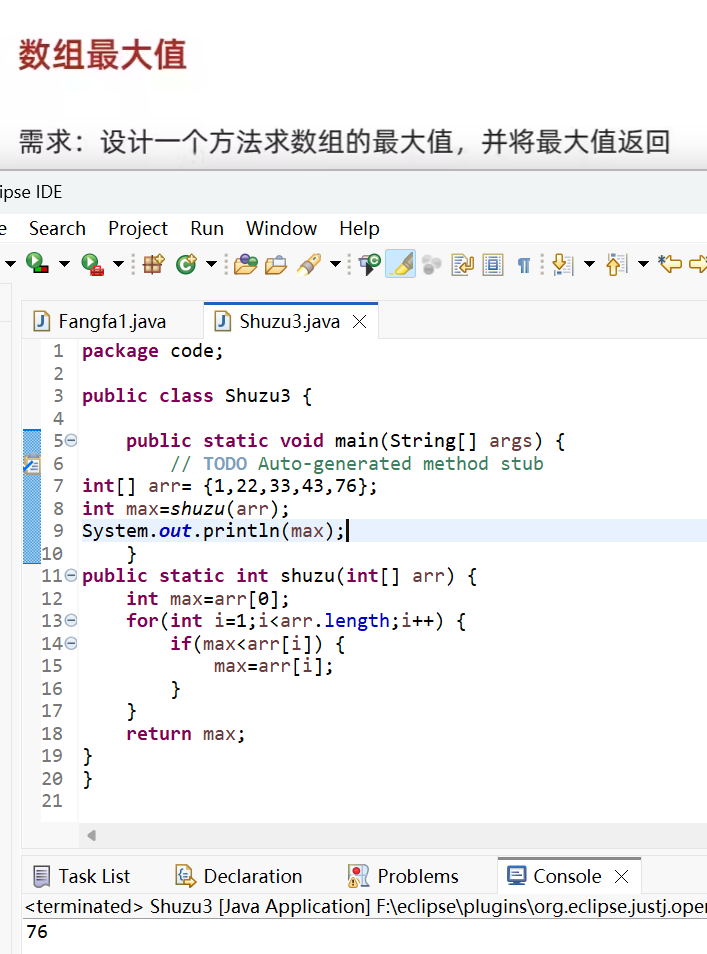Click the New Java Class icon
The image size is (707, 954).
[186, 264]
